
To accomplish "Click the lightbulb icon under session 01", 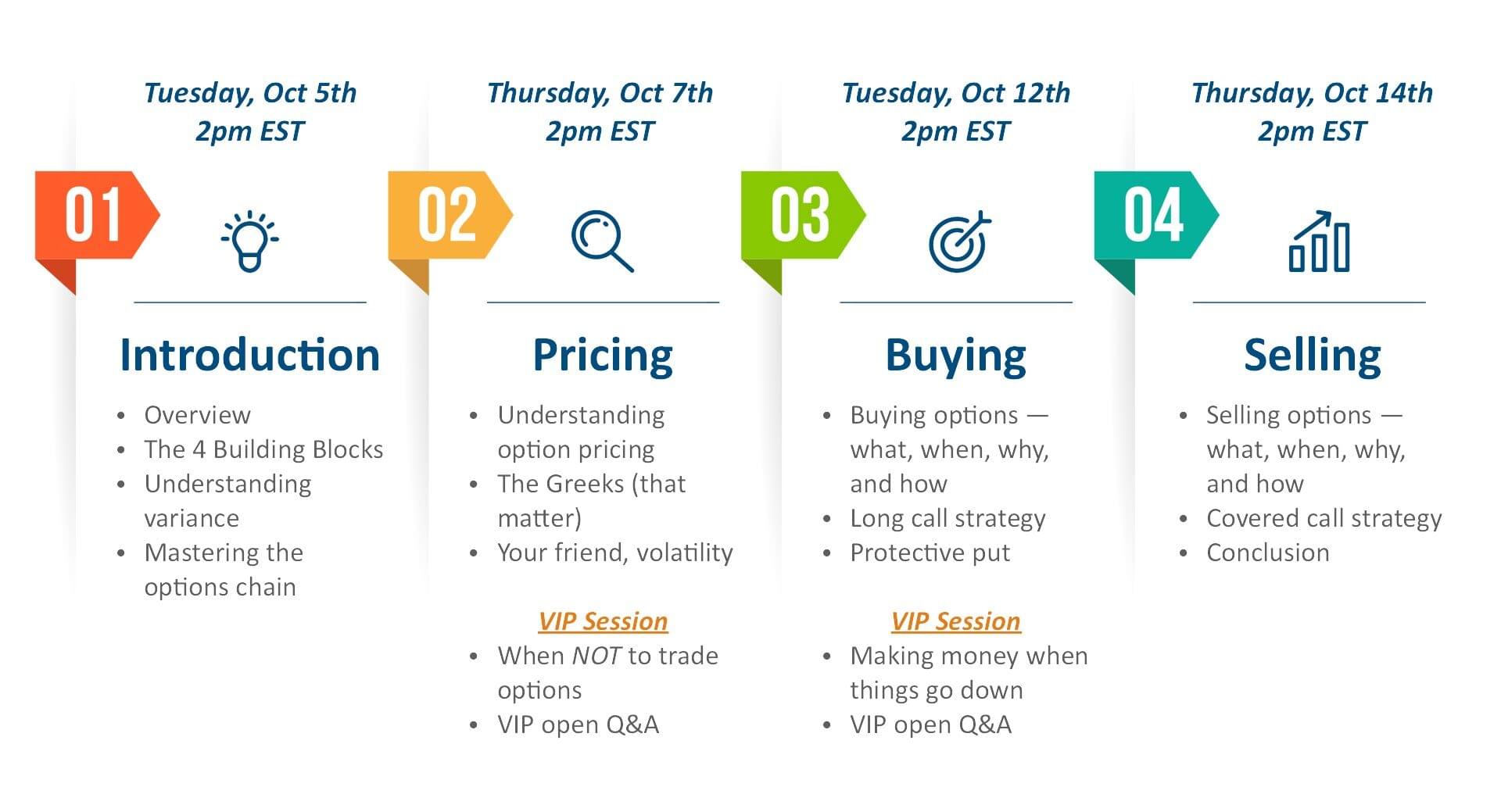I will [x=250, y=241].
